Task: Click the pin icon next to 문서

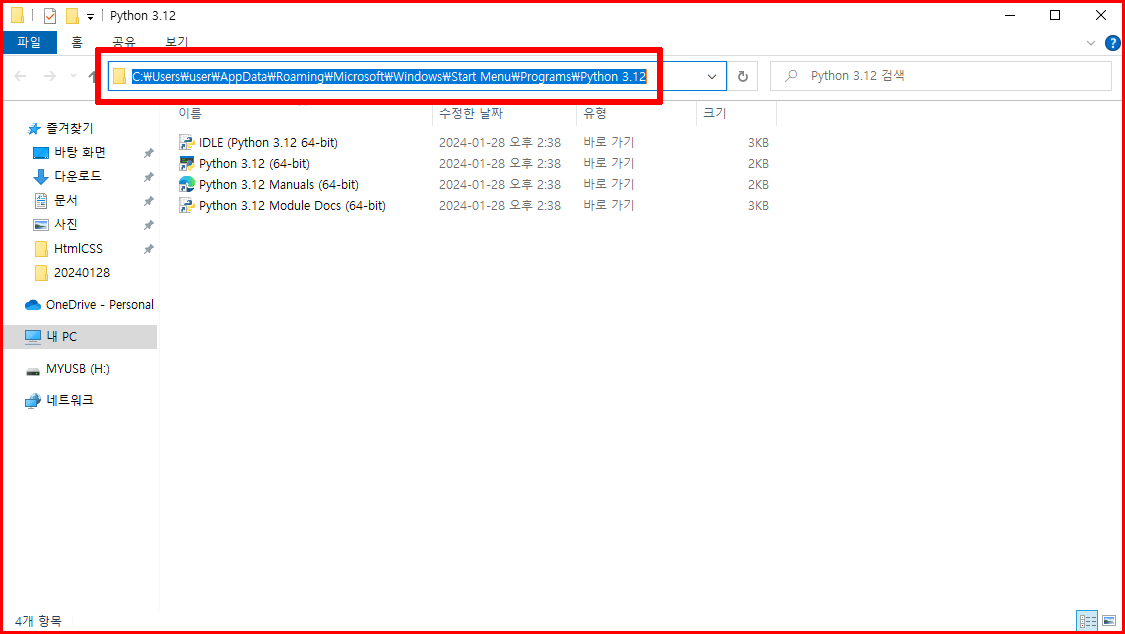Action: pos(149,201)
